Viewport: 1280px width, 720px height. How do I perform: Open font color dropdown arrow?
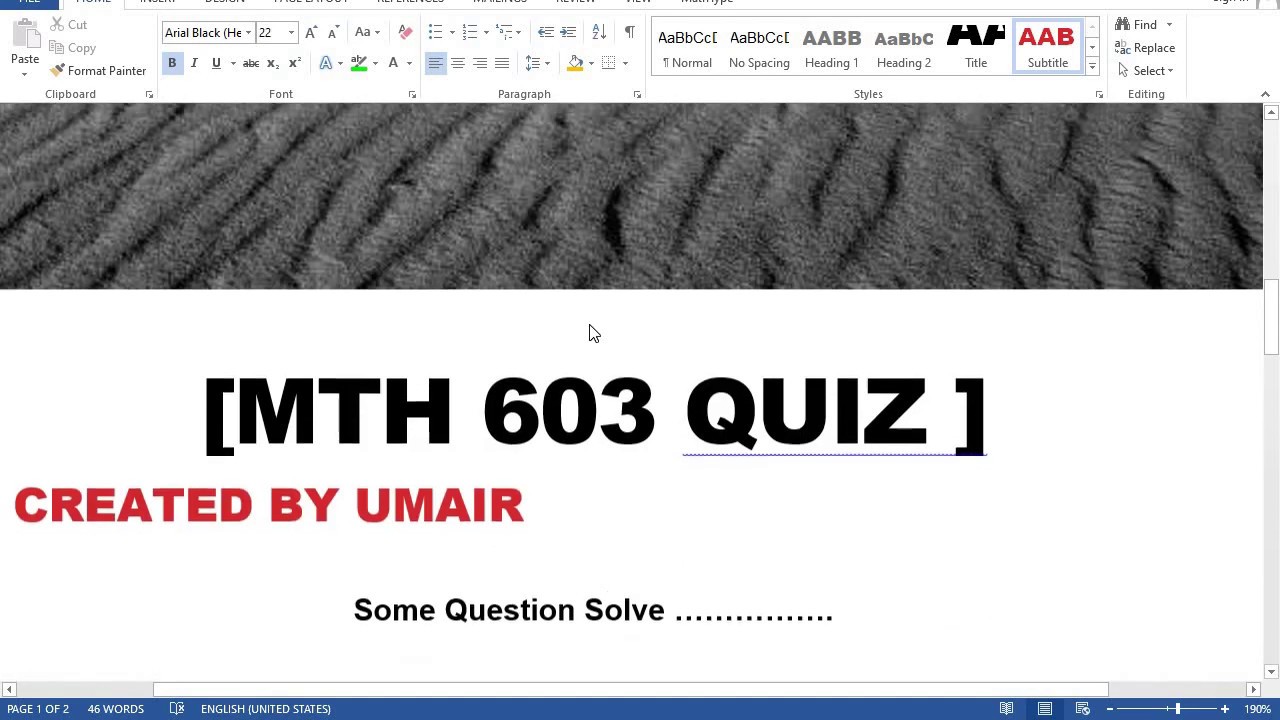tap(409, 63)
